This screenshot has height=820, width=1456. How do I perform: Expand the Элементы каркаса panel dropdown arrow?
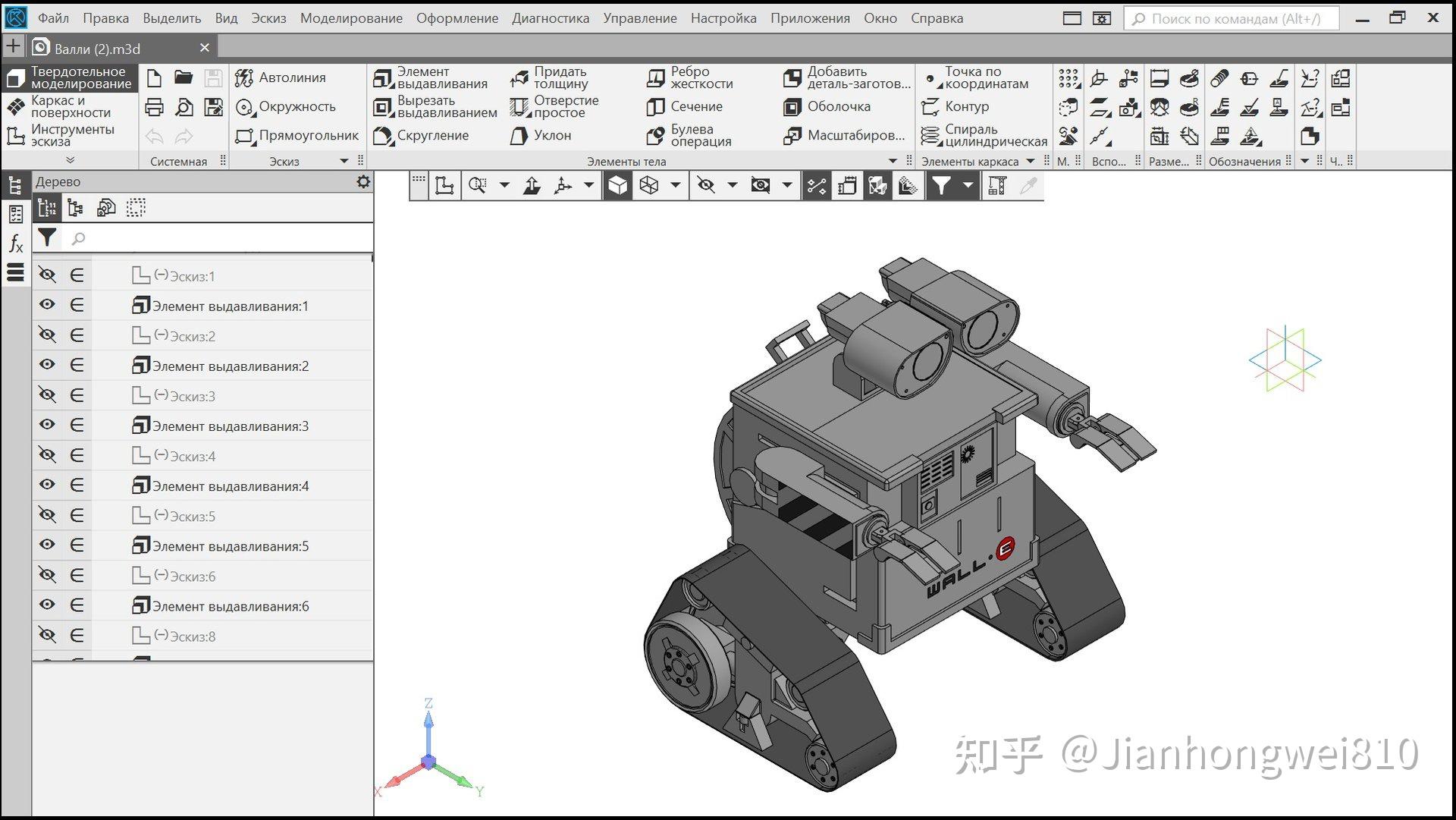(1031, 161)
